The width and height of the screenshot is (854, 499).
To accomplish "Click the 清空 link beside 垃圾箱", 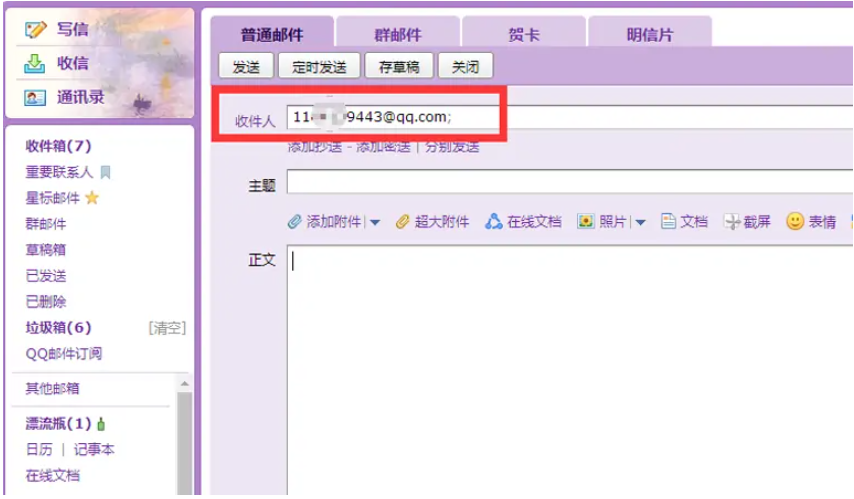I will tap(166, 328).
